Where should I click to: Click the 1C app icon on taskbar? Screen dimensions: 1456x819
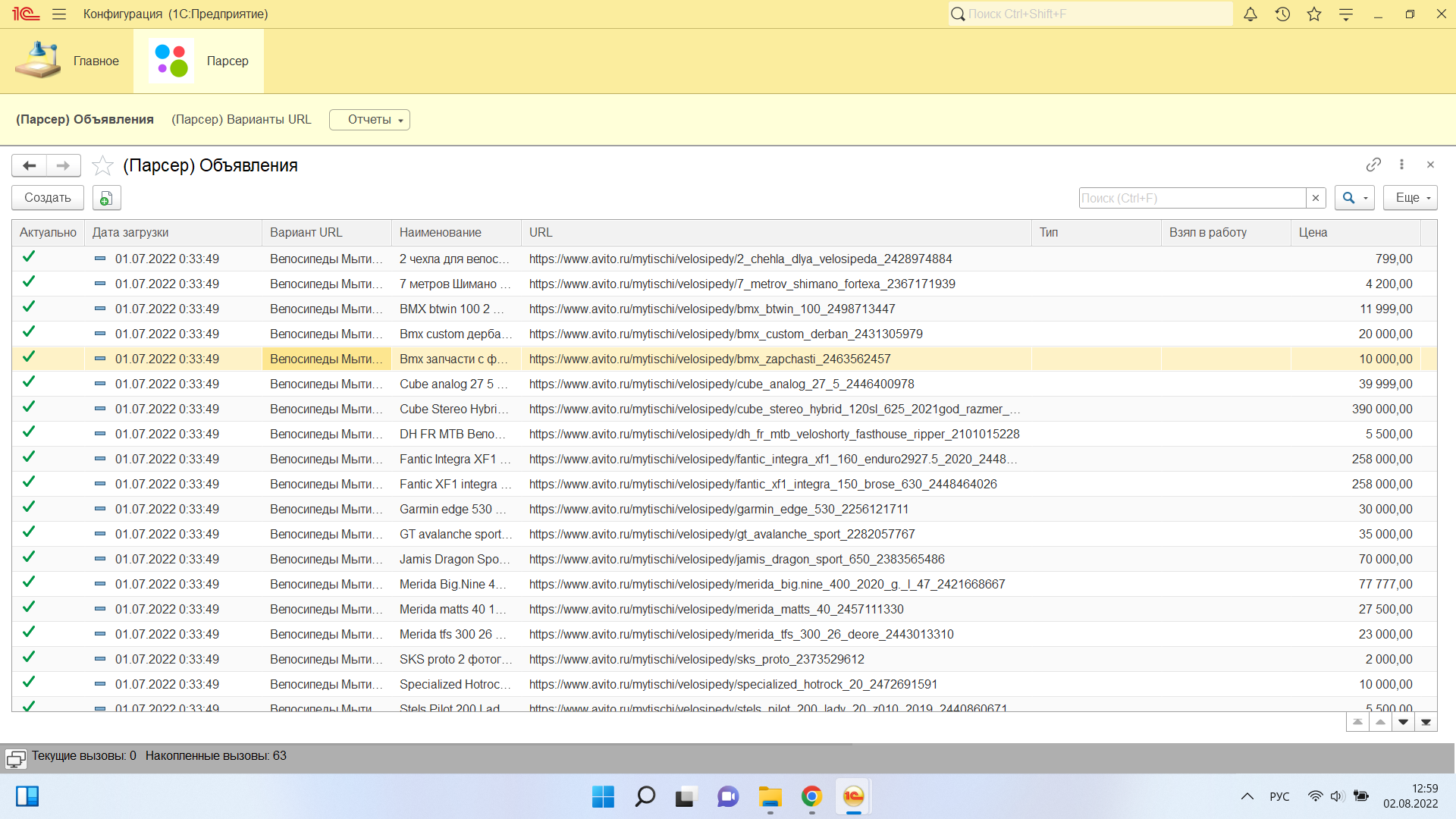853,796
